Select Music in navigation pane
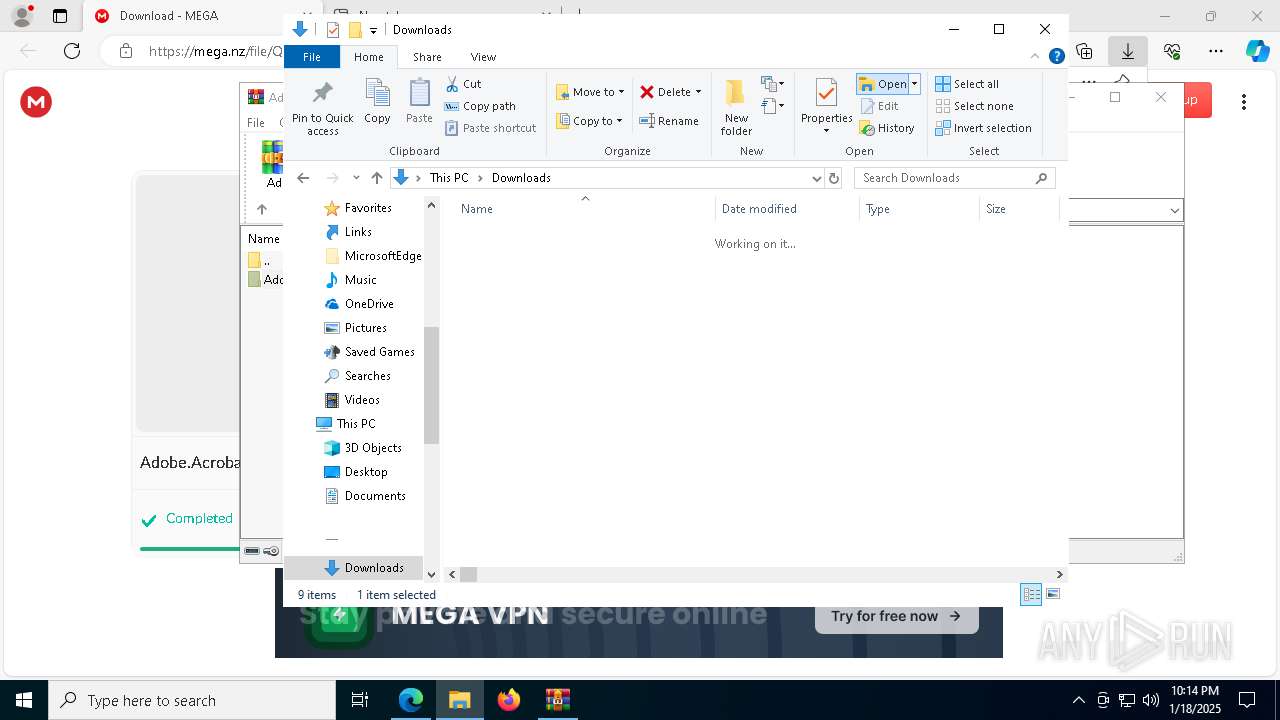 (351, 280)
